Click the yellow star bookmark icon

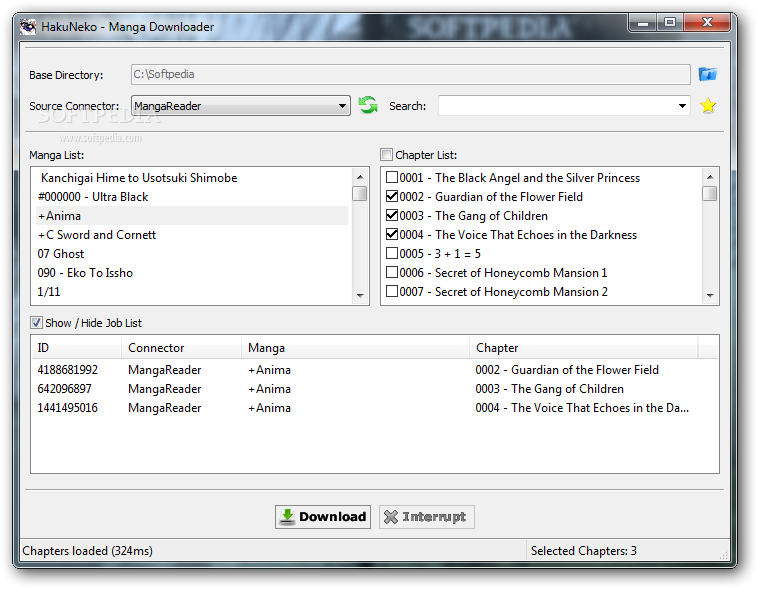pyautogui.click(x=708, y=105)
